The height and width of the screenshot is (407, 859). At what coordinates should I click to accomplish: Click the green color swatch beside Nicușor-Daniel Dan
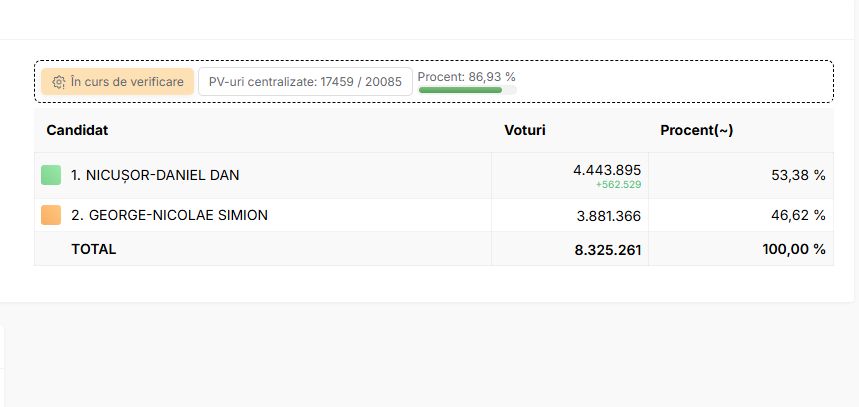pyautogui.click(x=51, y=175)
